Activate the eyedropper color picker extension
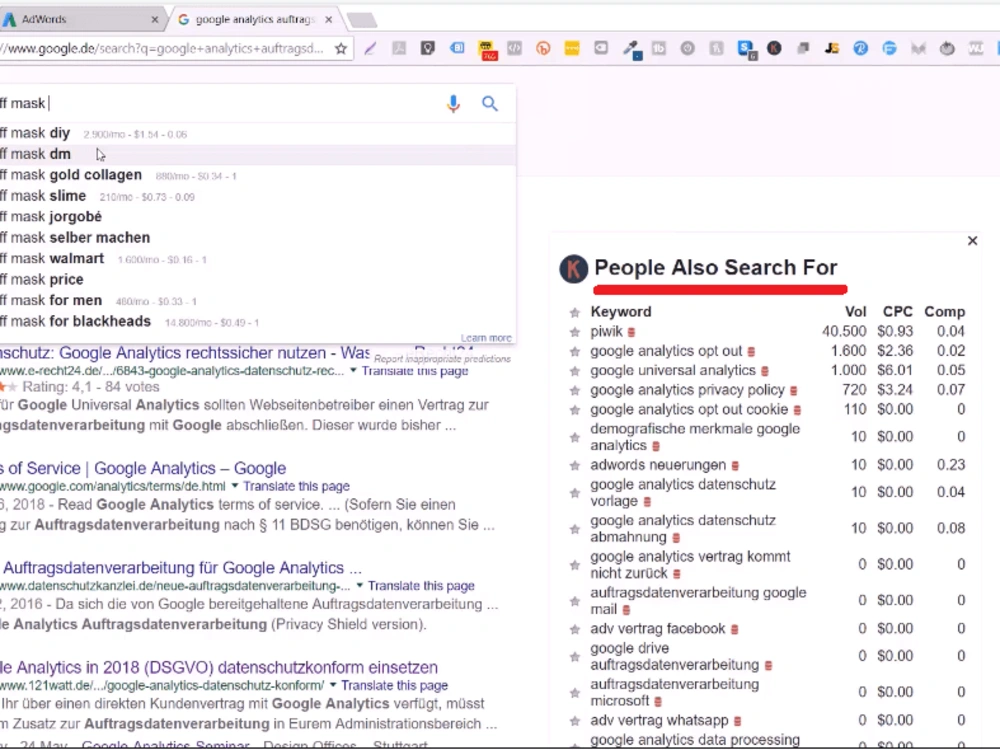Screen dimensions: 1000x750 pyautogui.click(x=632, y=49)
